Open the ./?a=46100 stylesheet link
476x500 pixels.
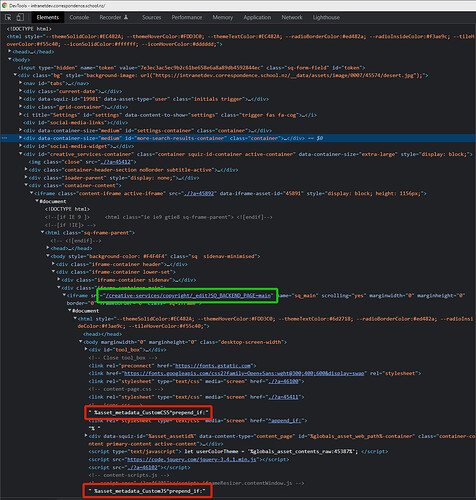pyautogui.click(x=283, y=381)
